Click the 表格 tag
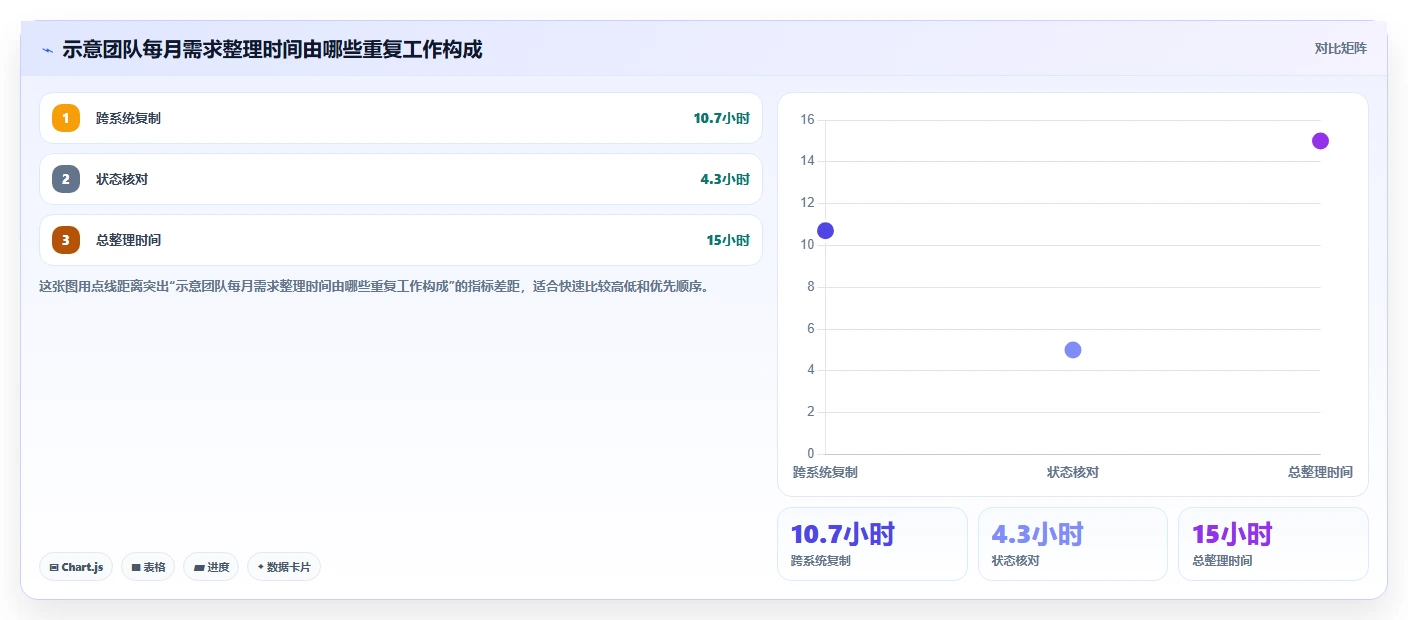The width and height of the screenshot is (1408, 620). click(148, 567)
